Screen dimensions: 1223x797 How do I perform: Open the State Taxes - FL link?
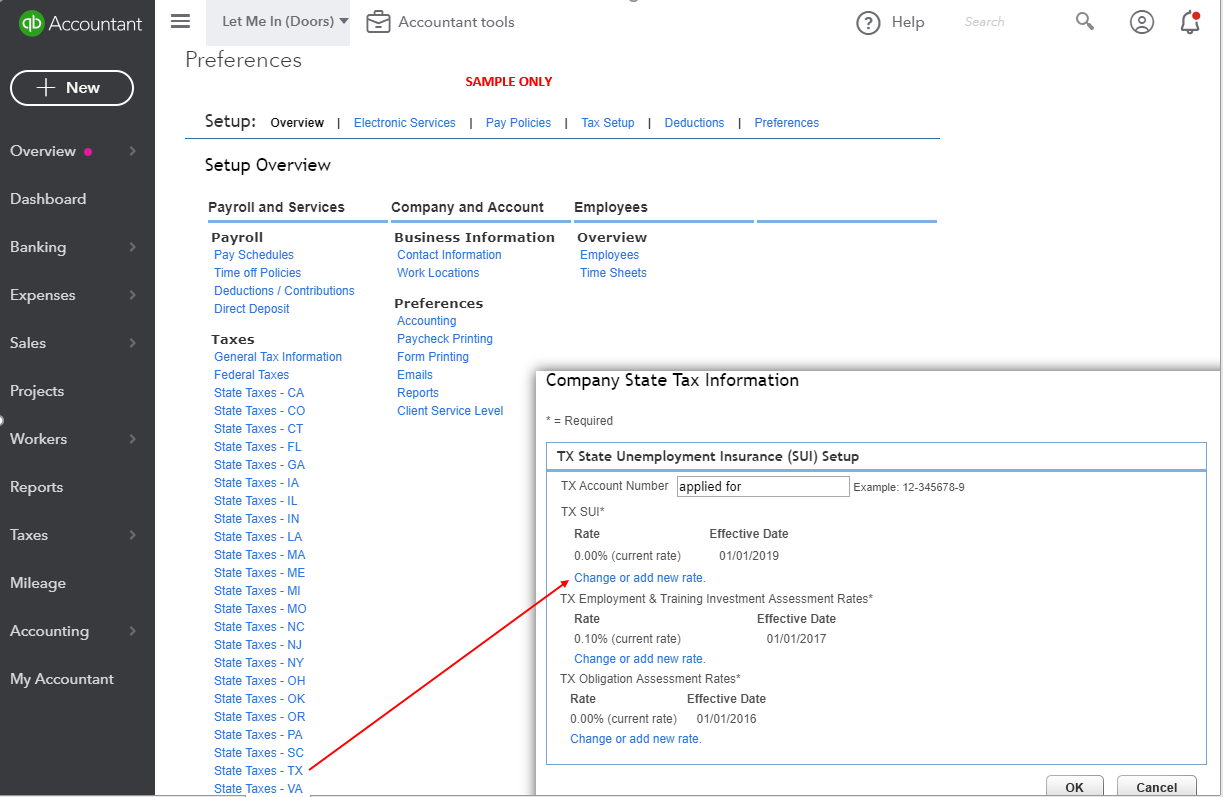point(258,447)
